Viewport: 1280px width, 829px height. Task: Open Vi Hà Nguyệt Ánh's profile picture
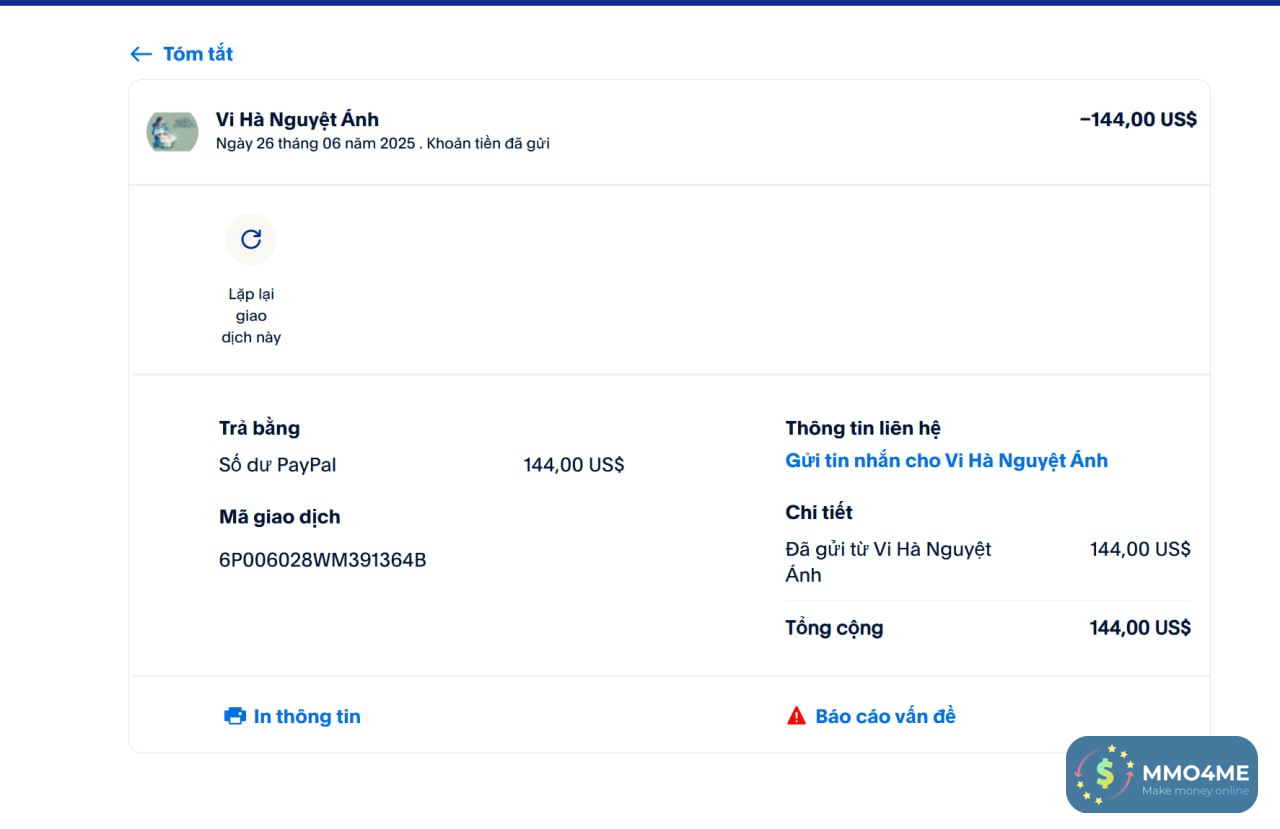pos(172,131)
